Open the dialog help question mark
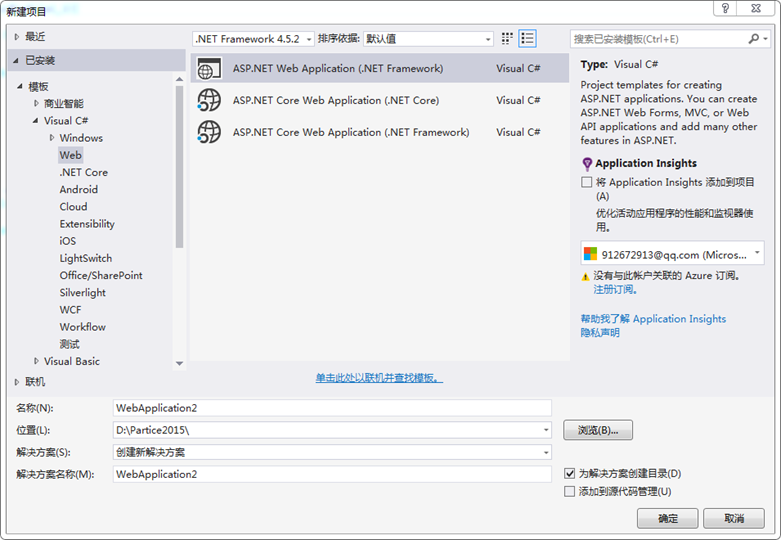 click(x=725, y=8)
